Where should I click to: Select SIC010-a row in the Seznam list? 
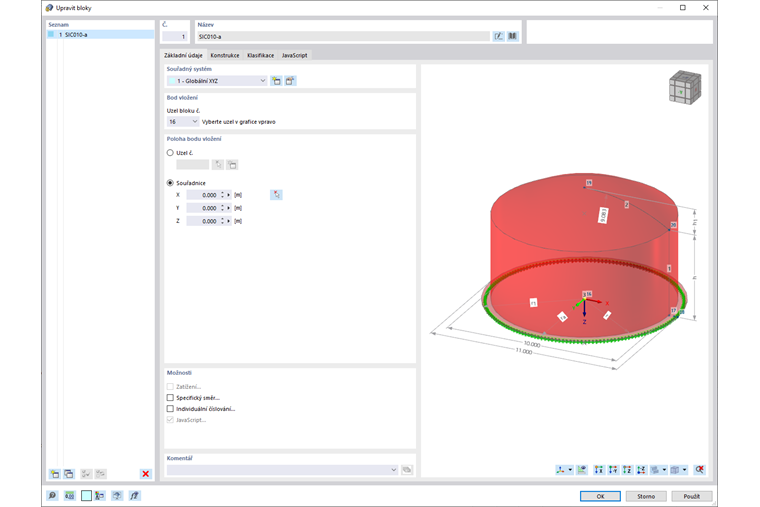coord(100,34)
